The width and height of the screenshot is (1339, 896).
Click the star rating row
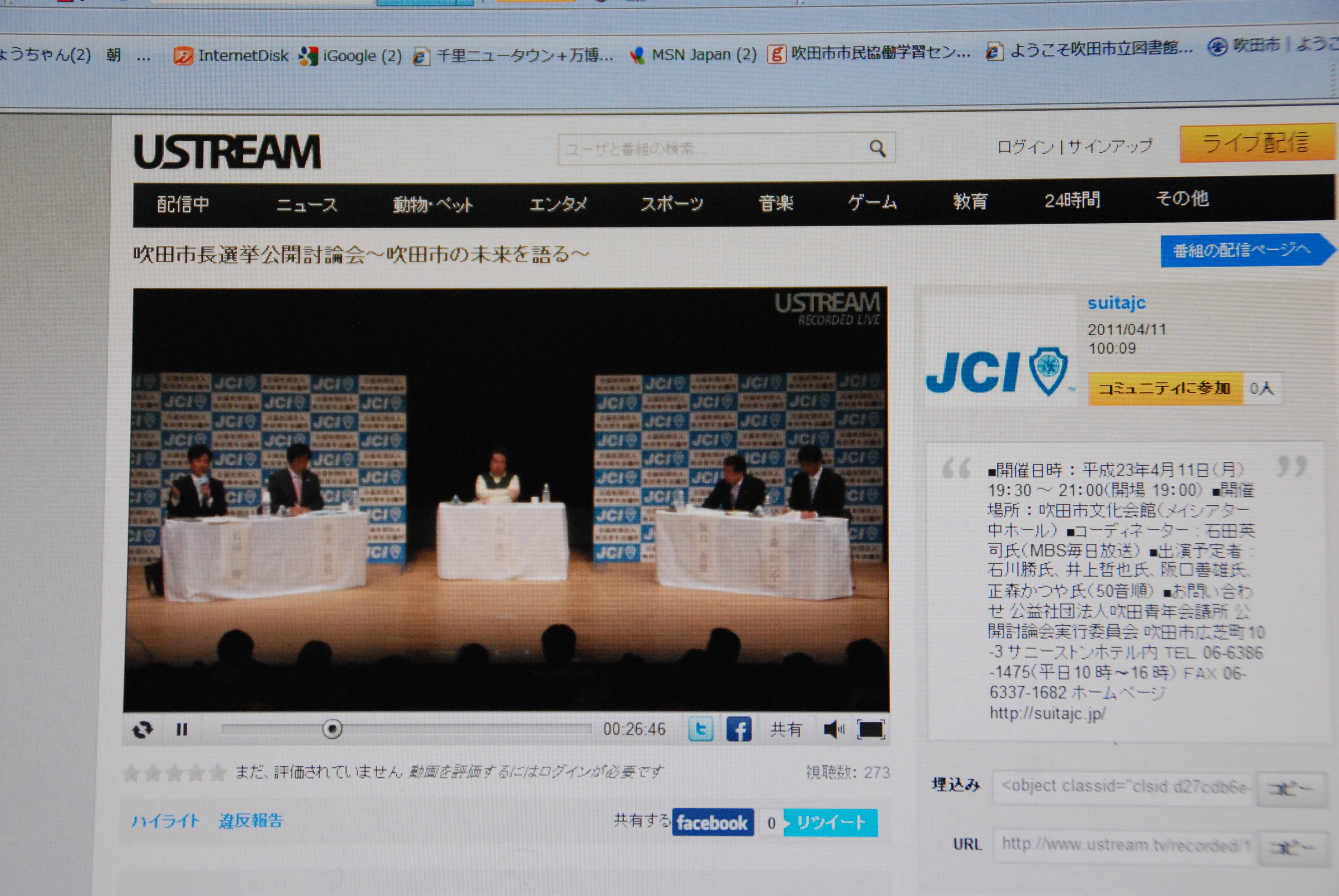click(174, 773)
